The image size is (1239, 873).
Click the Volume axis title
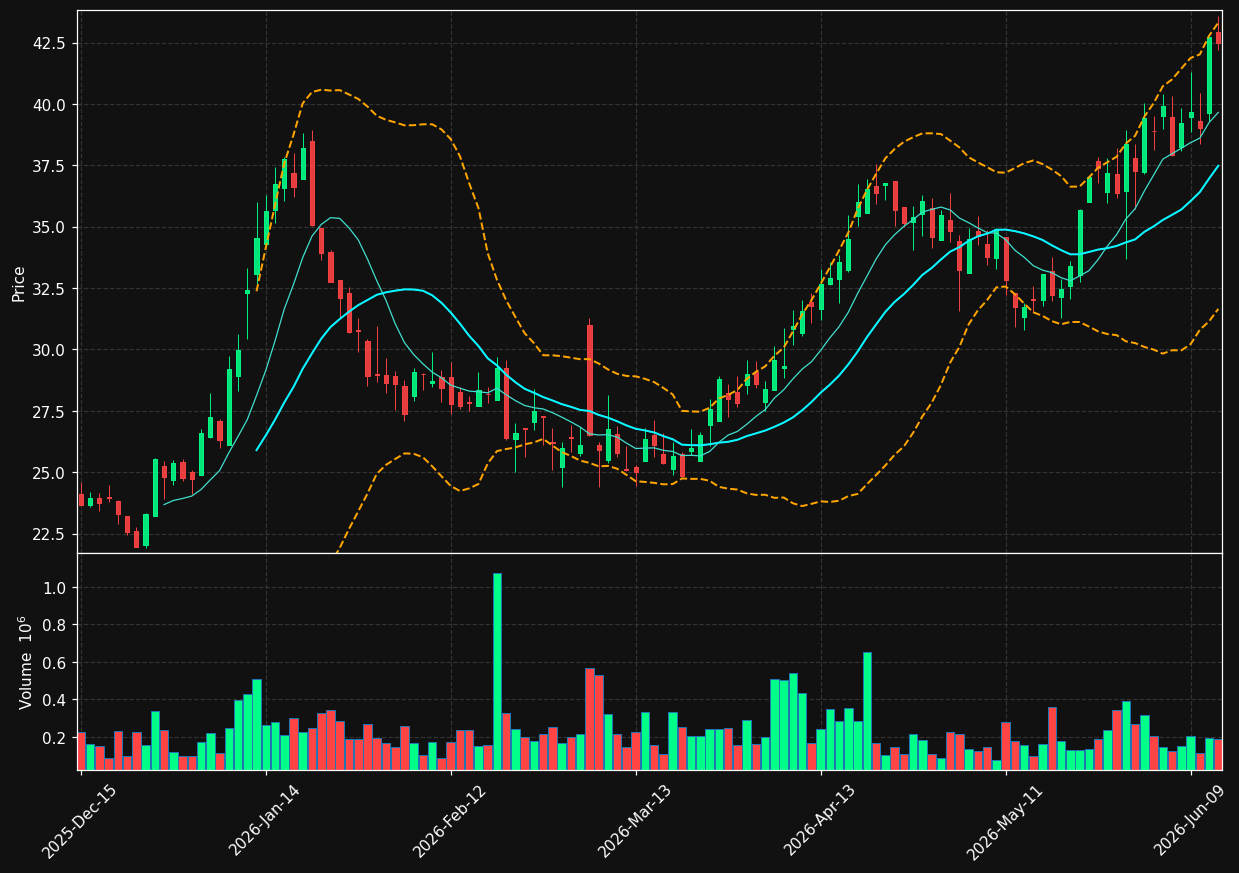coord(26,662)
